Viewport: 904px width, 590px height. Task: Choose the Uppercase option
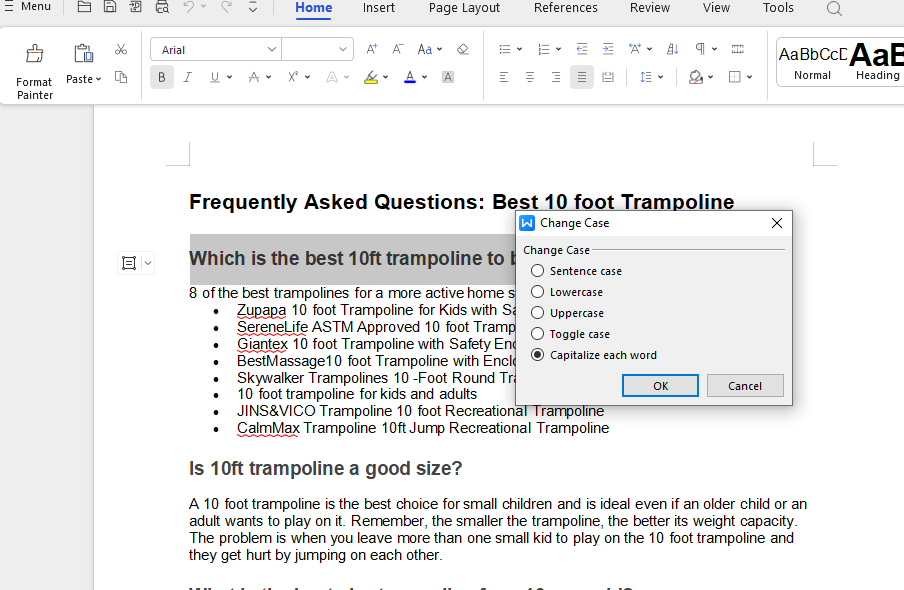[537, 312]
